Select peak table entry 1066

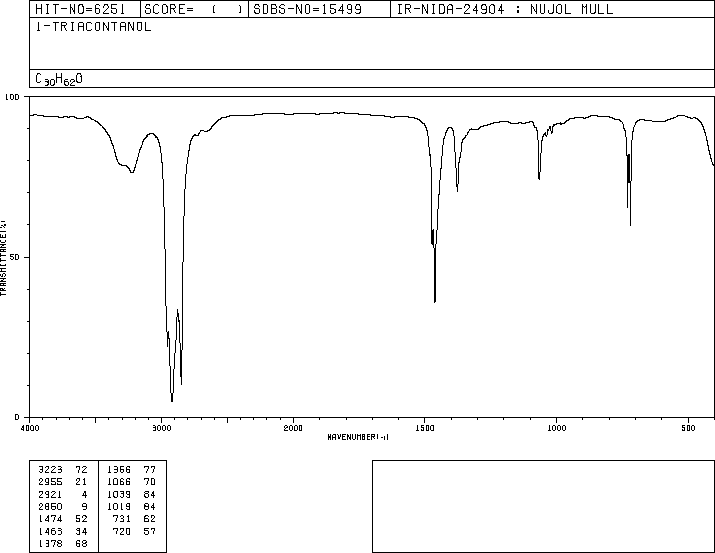(x=119, y=482)
